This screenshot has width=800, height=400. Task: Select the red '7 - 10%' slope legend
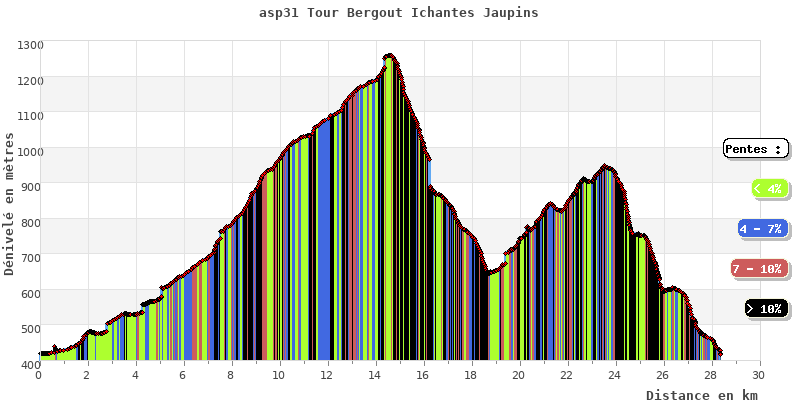[760, 269]
